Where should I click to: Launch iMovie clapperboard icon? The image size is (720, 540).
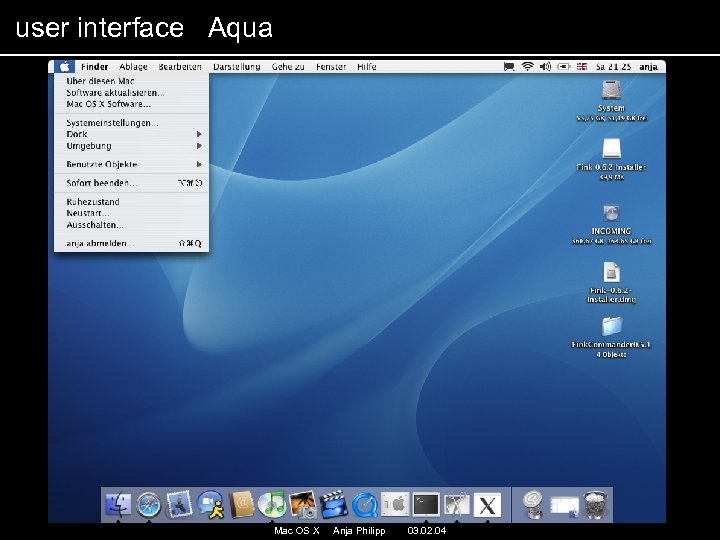[x=333, y=505]
